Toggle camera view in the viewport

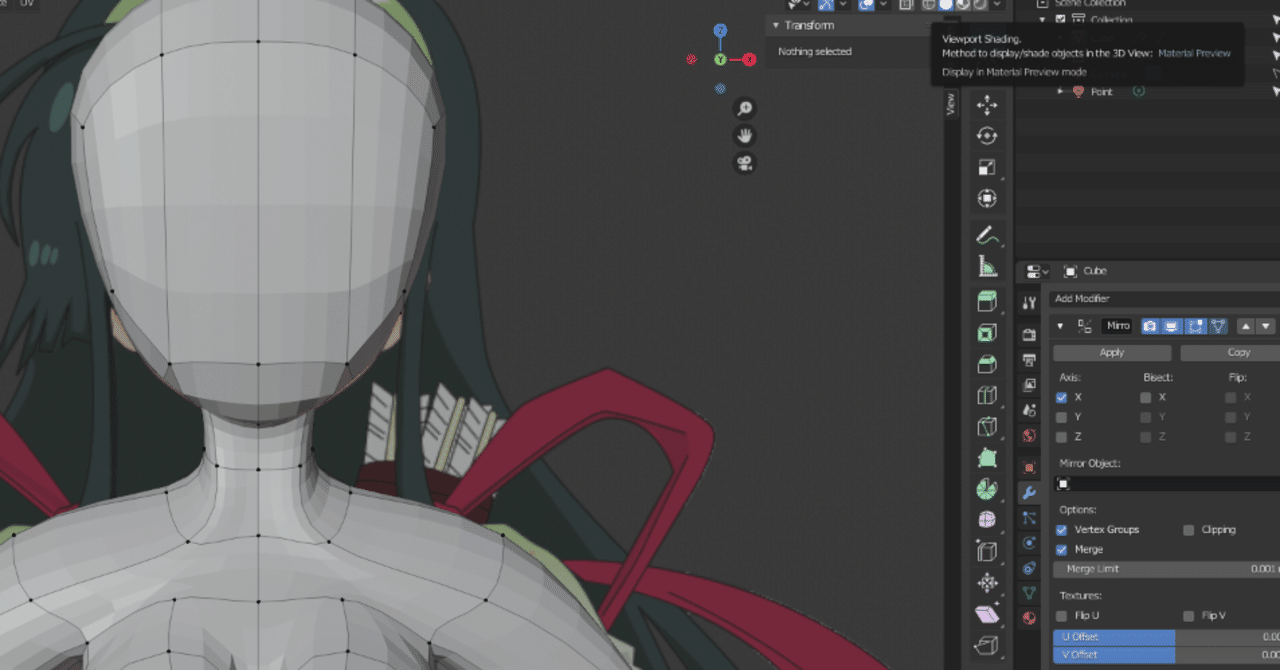(x=744, y=163)
